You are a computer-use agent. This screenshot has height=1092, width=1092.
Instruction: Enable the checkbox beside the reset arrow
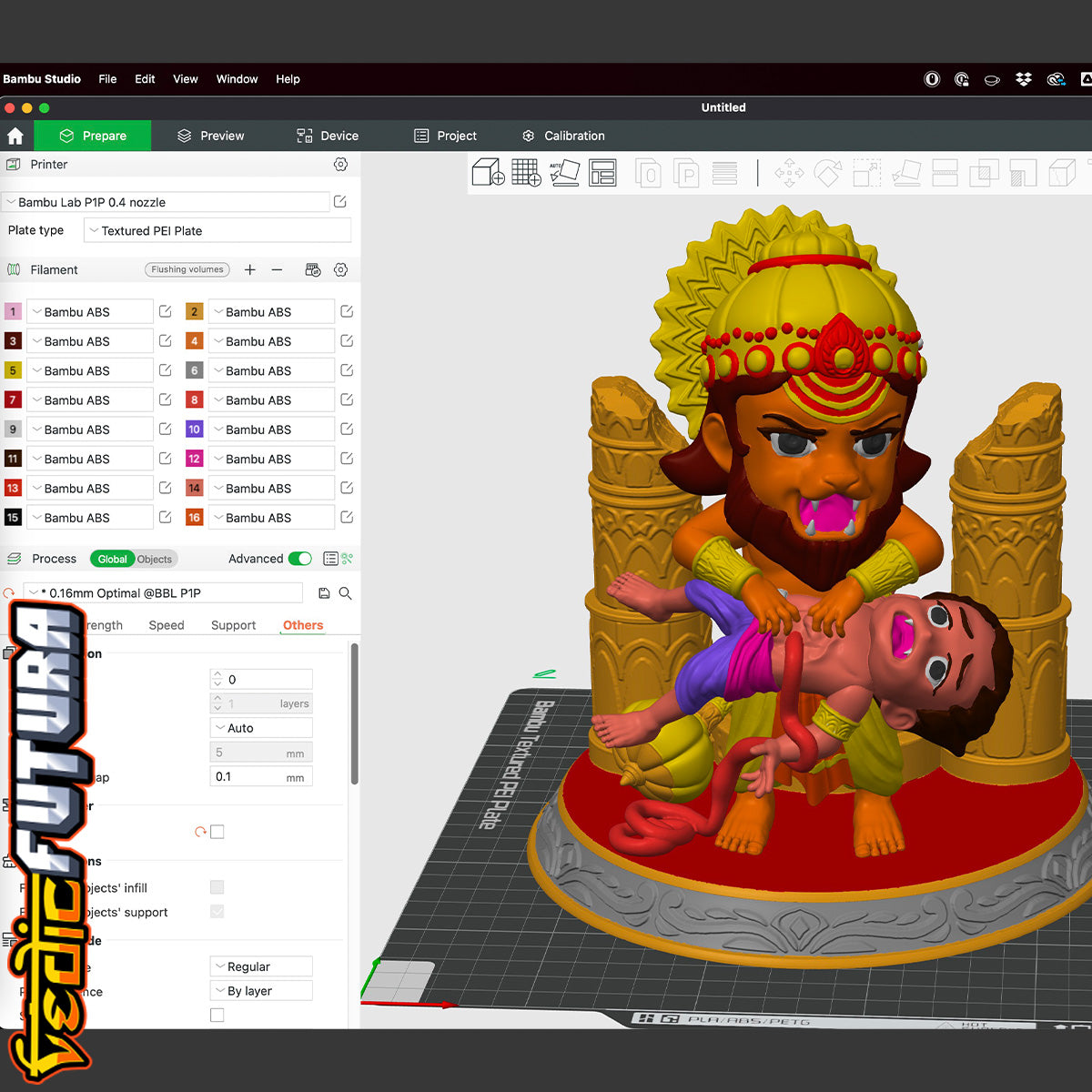point(217,832)
